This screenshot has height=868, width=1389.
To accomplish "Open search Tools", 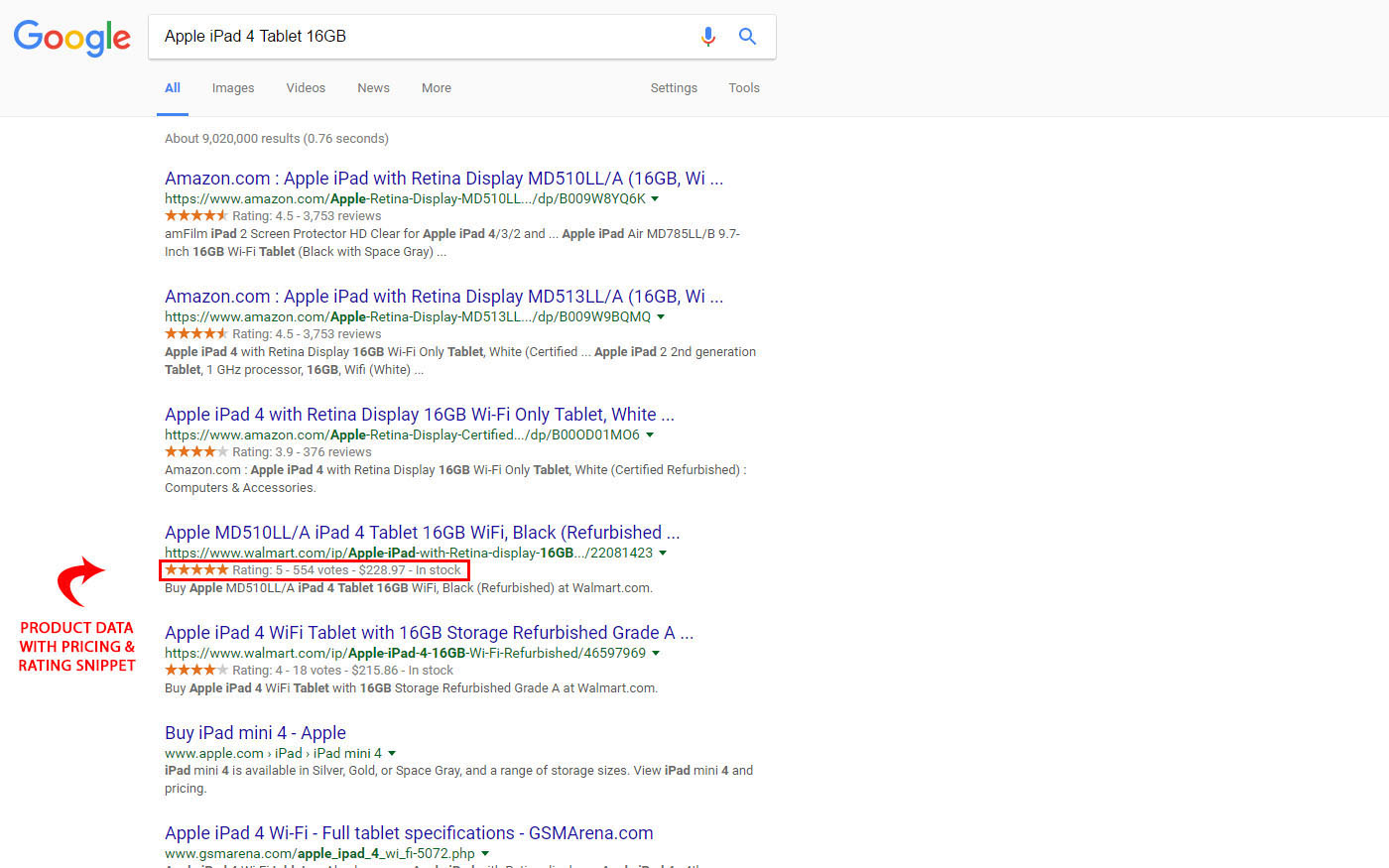I will coord(744,88).
